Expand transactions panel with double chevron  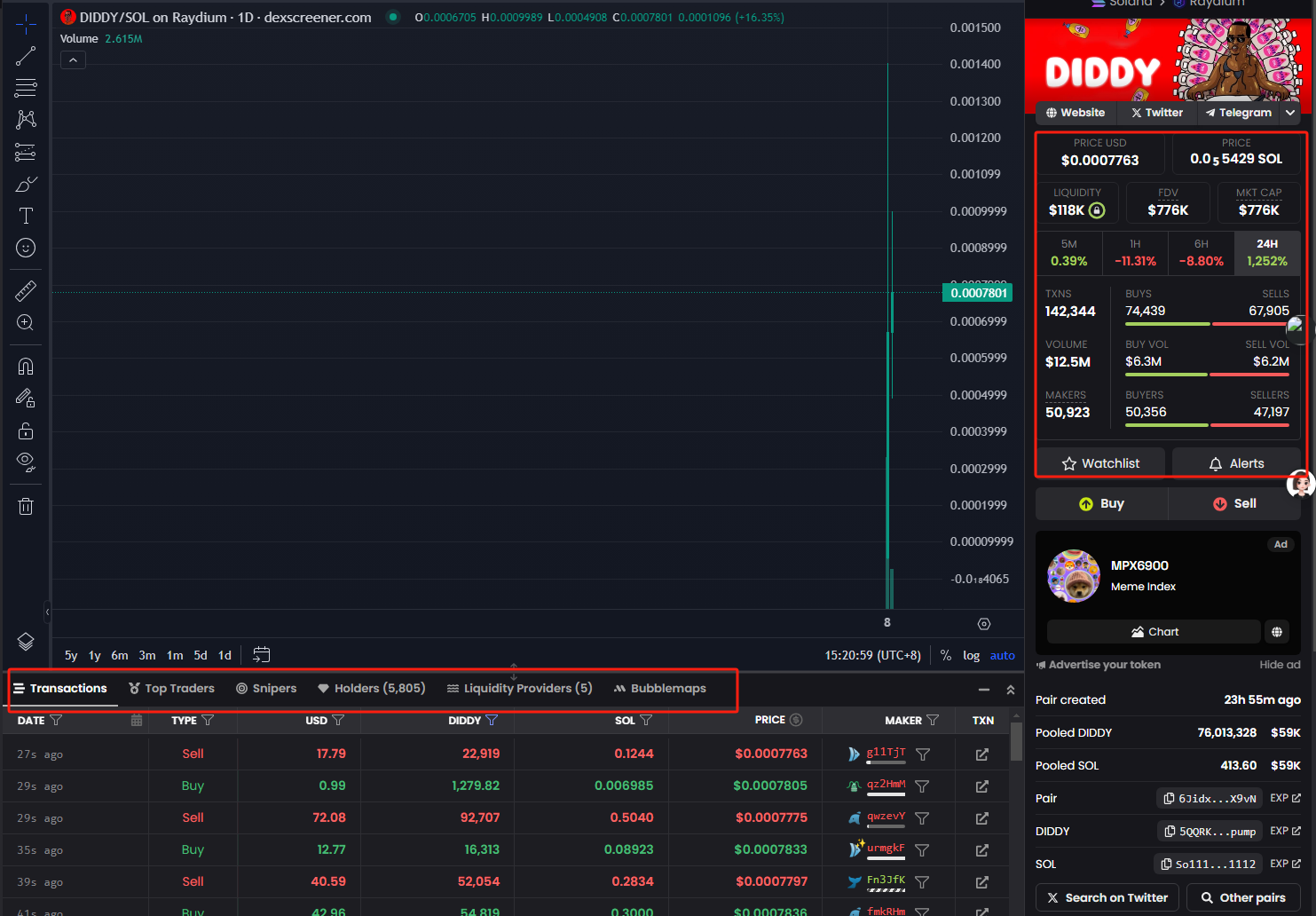tap(1010, 690)
